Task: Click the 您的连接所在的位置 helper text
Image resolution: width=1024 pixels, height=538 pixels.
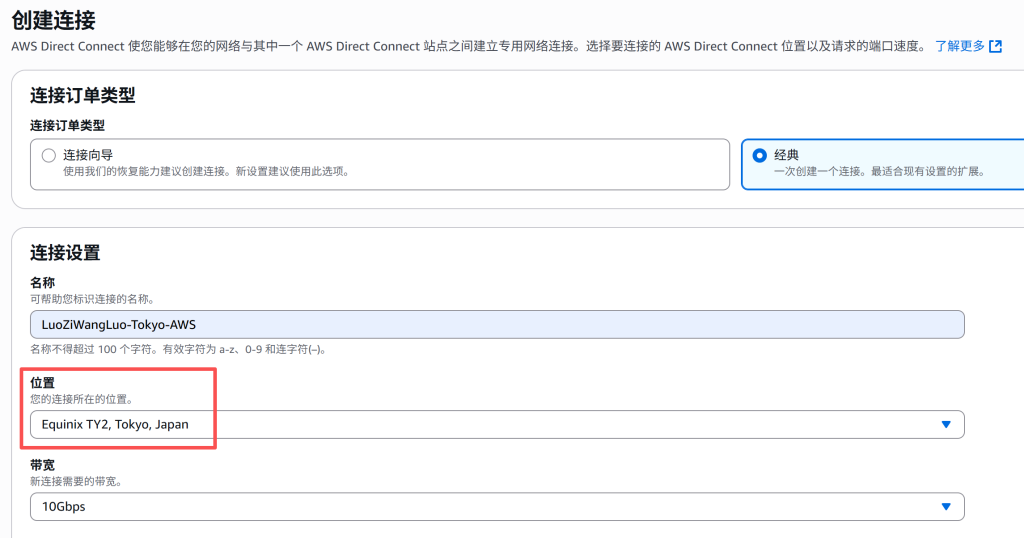Action: pos(81,399)
